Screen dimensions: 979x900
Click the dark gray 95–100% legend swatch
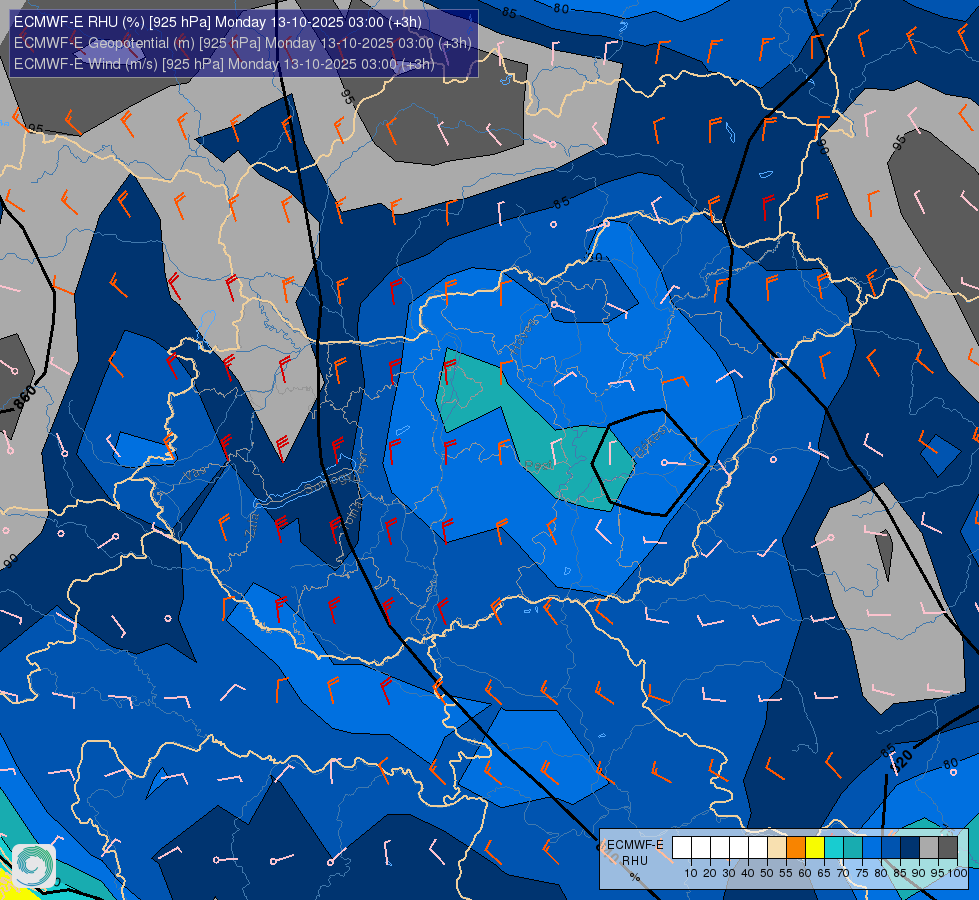pos(948,848)
